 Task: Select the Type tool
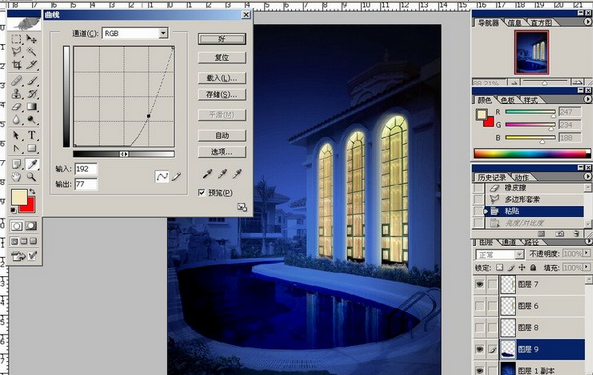(31, 135)
